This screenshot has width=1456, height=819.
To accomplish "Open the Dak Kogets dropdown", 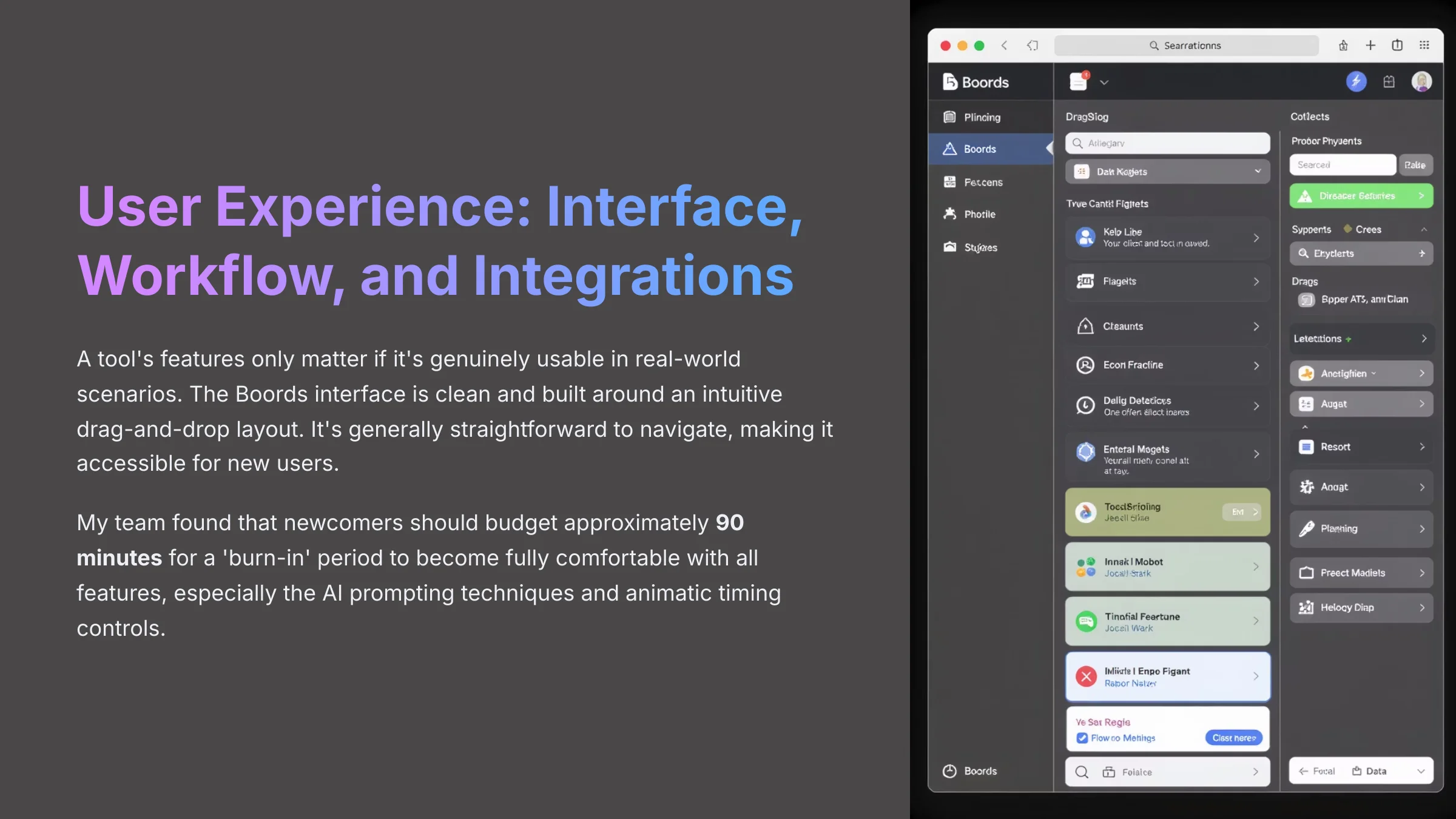I will [x=1167, y=172].
